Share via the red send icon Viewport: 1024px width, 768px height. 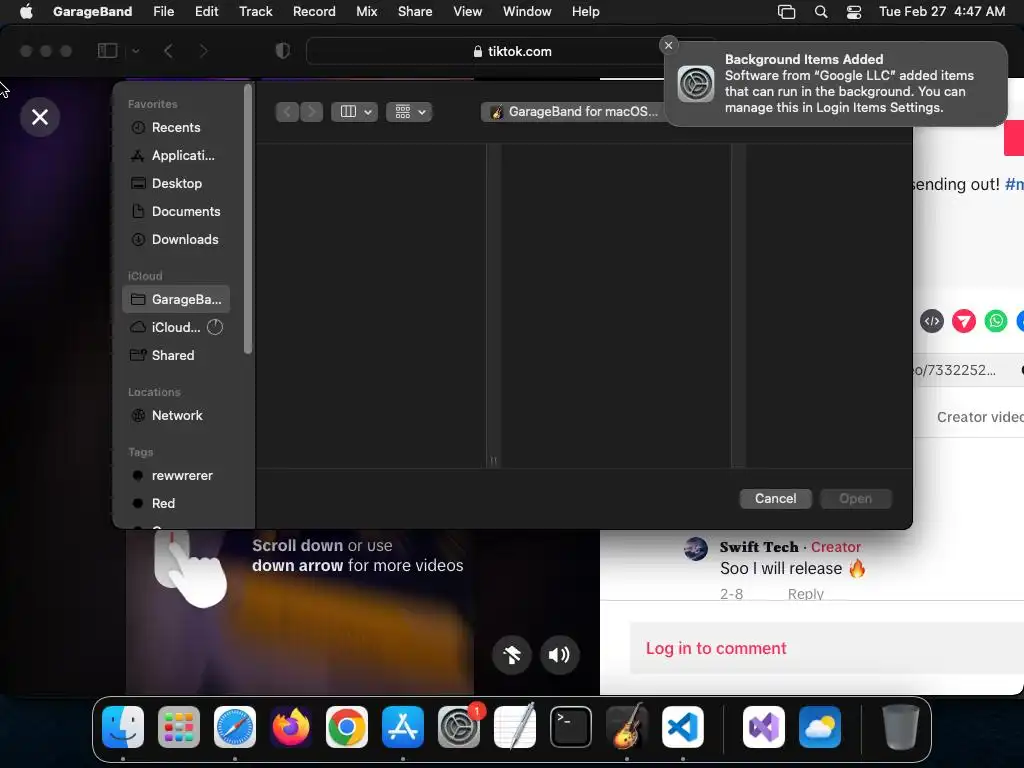[964, 321]
